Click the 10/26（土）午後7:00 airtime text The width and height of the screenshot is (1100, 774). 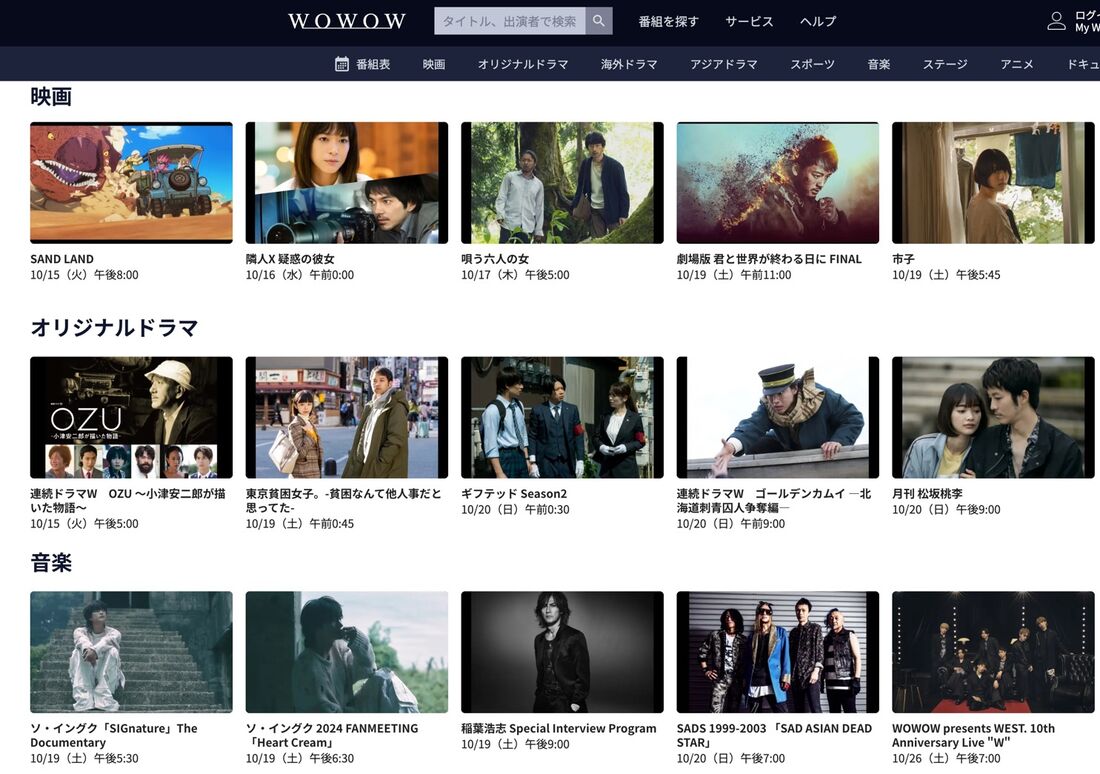click(x=946, y=758)
